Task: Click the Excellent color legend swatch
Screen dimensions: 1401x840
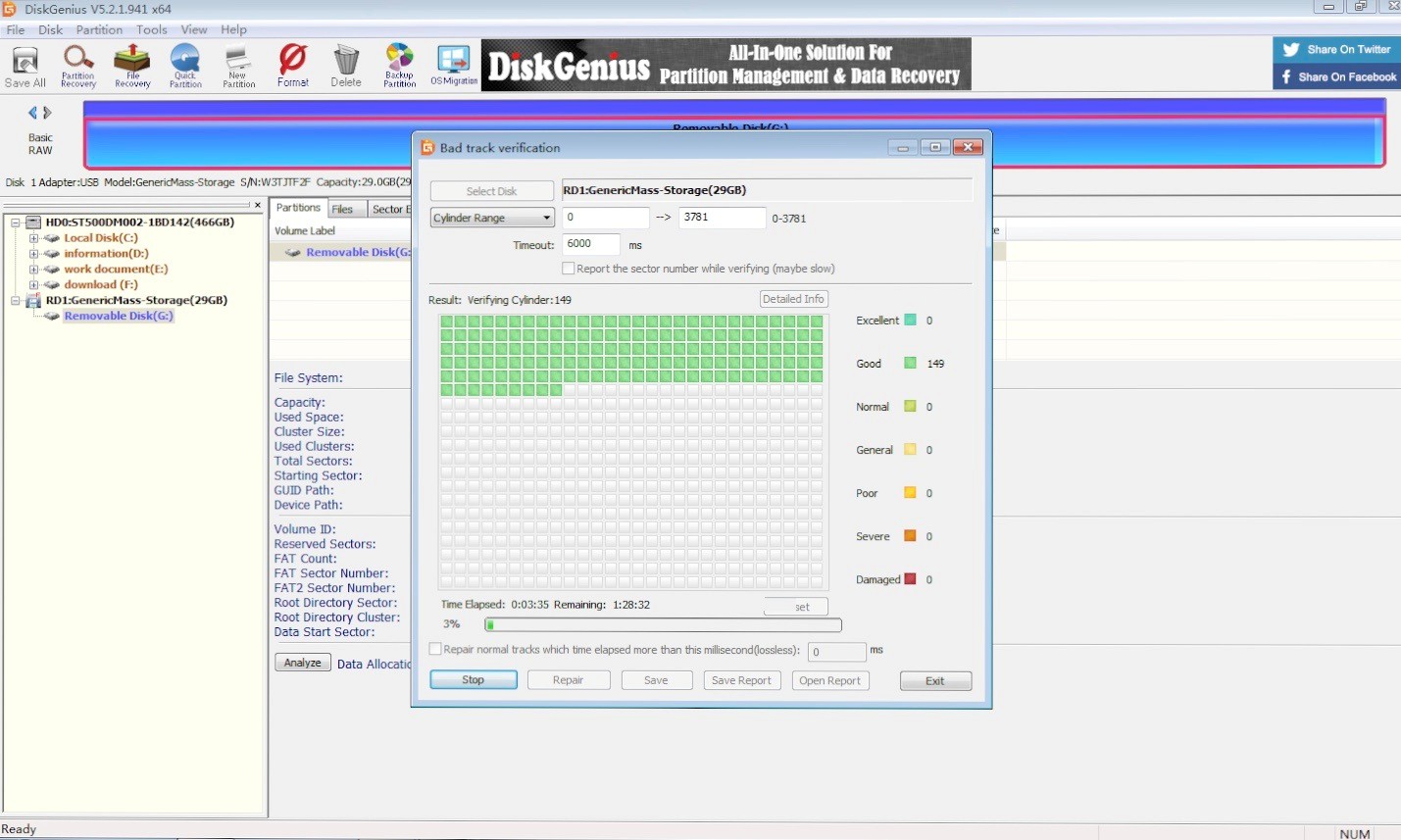Action: coord(910,321)
